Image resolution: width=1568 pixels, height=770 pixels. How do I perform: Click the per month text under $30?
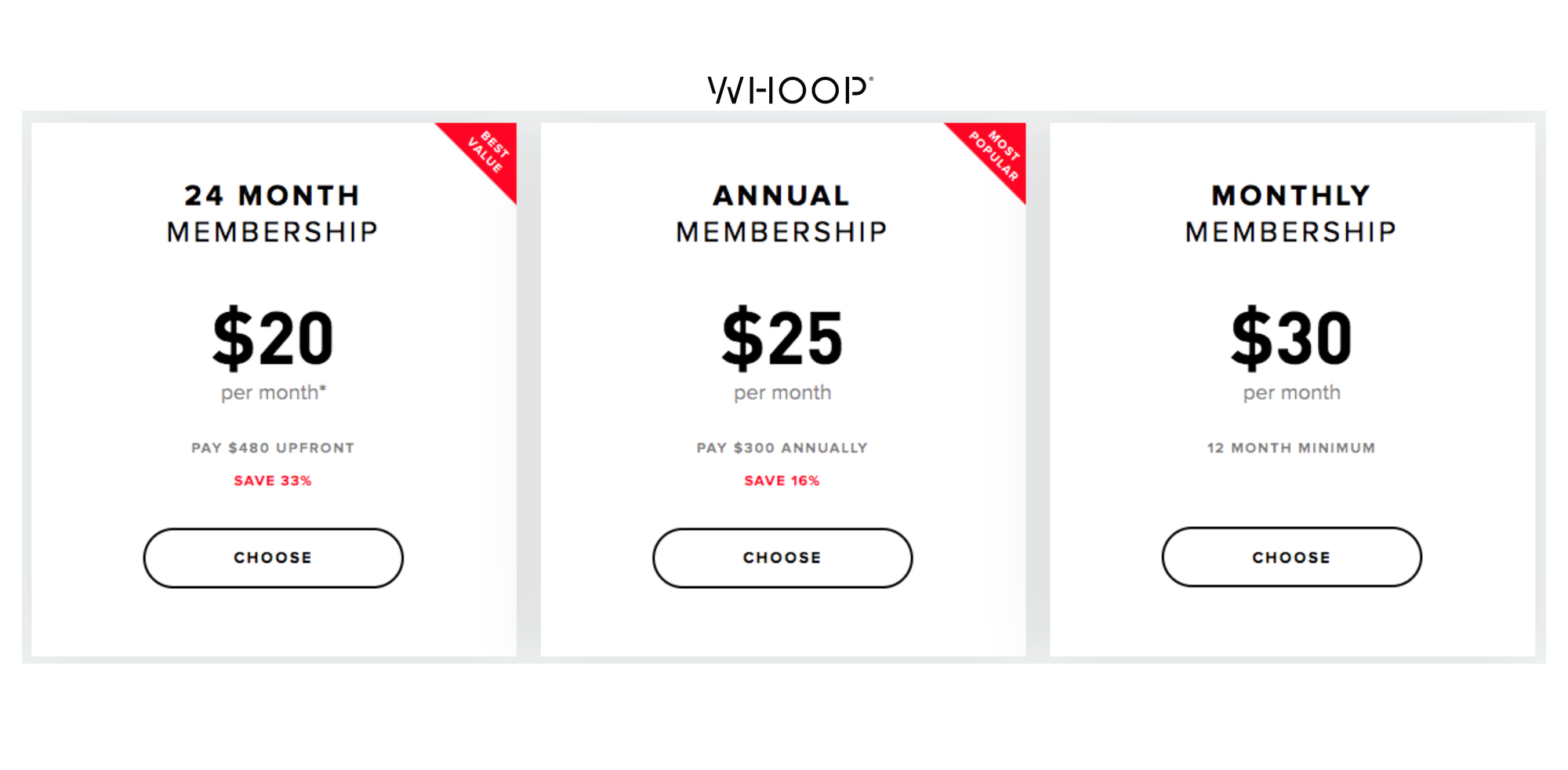pos(1291,392)
